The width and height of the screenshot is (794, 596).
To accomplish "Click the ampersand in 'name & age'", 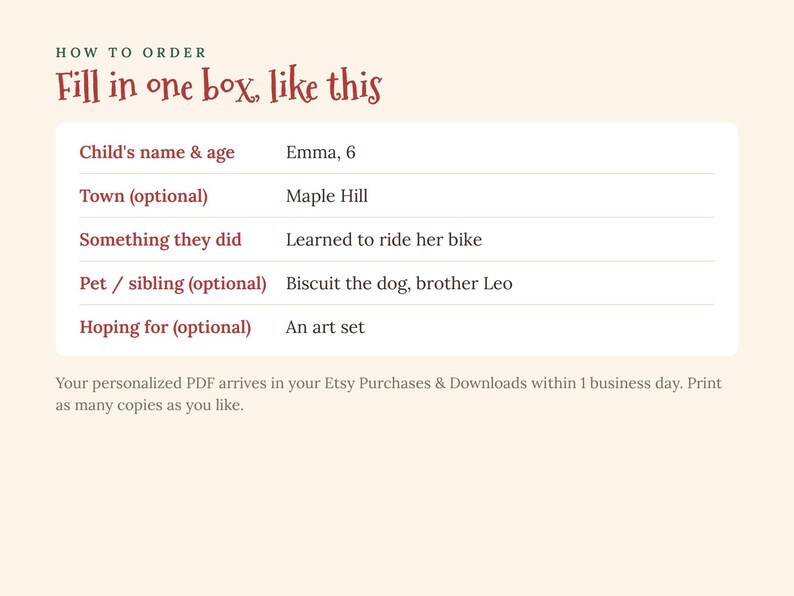I will 196,152.
